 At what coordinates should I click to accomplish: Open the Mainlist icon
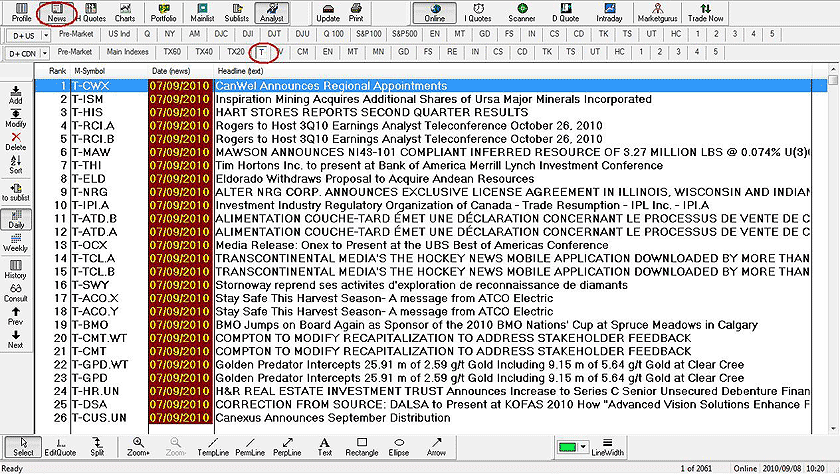pos(202,13)
